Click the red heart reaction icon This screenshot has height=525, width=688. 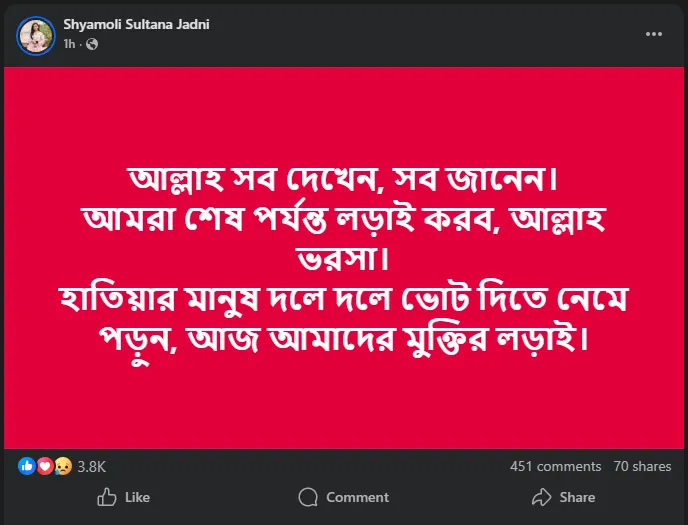44,466
